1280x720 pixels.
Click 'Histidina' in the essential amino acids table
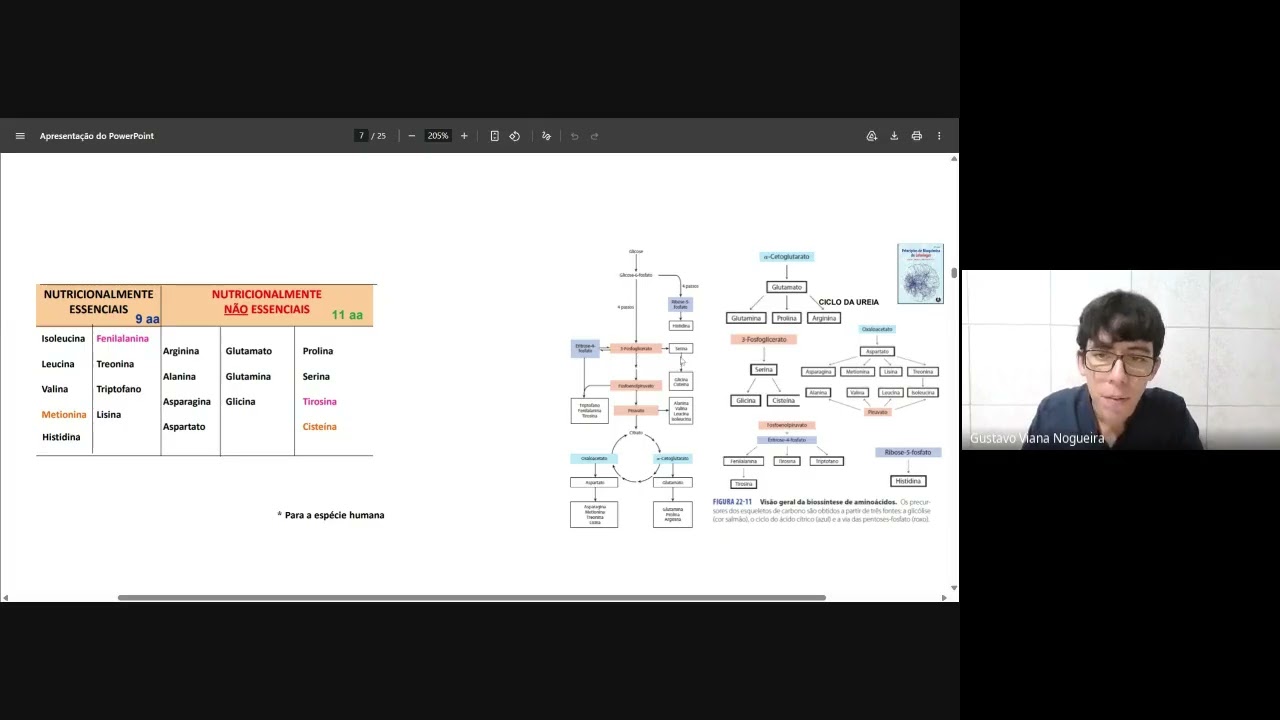pos(61,437)
